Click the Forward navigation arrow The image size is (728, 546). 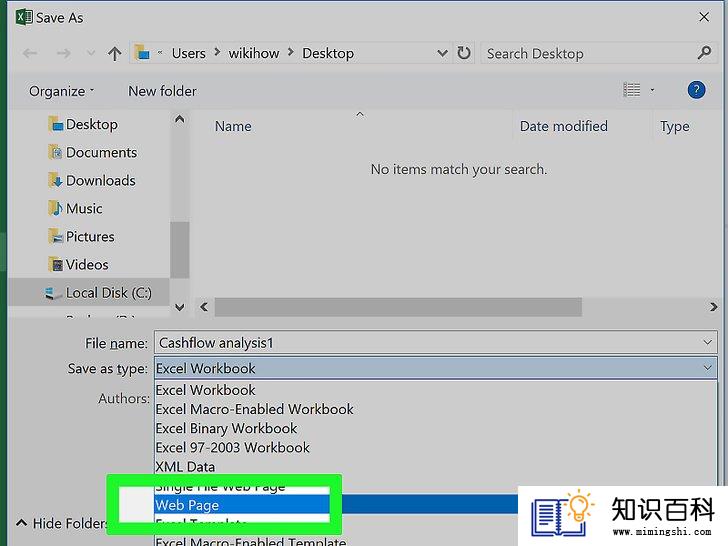point(64,53)
